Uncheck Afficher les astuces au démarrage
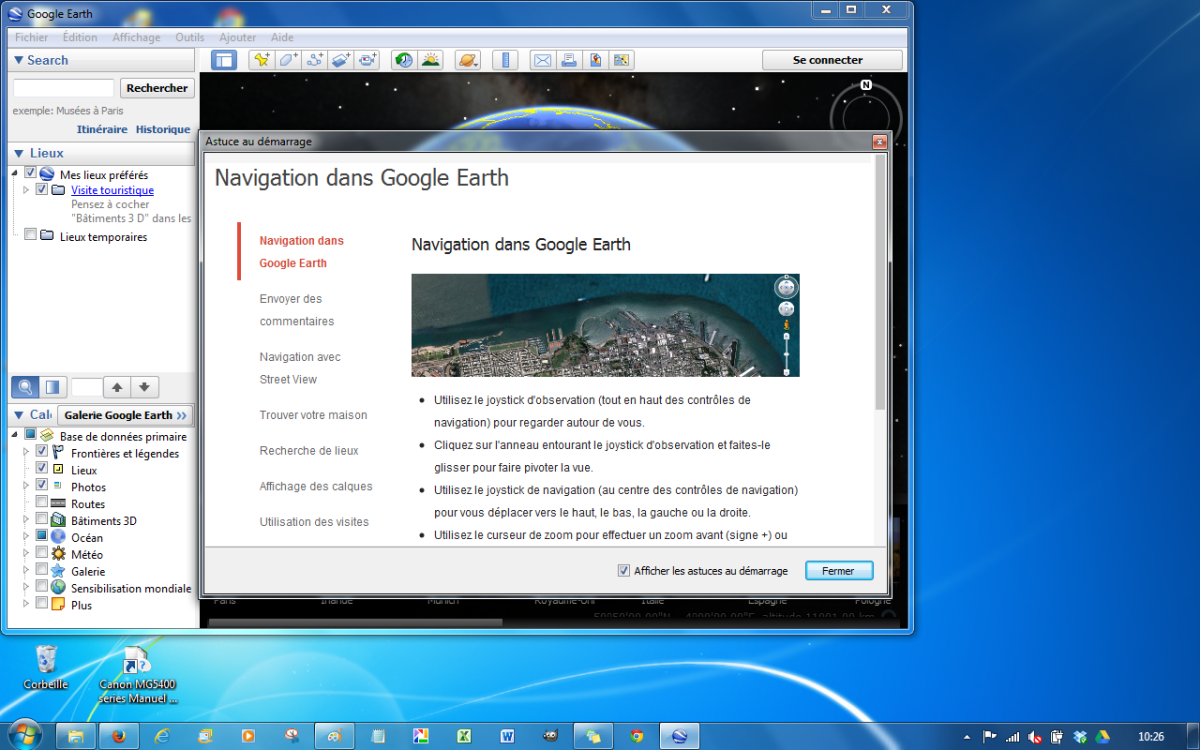 point(624,571)
